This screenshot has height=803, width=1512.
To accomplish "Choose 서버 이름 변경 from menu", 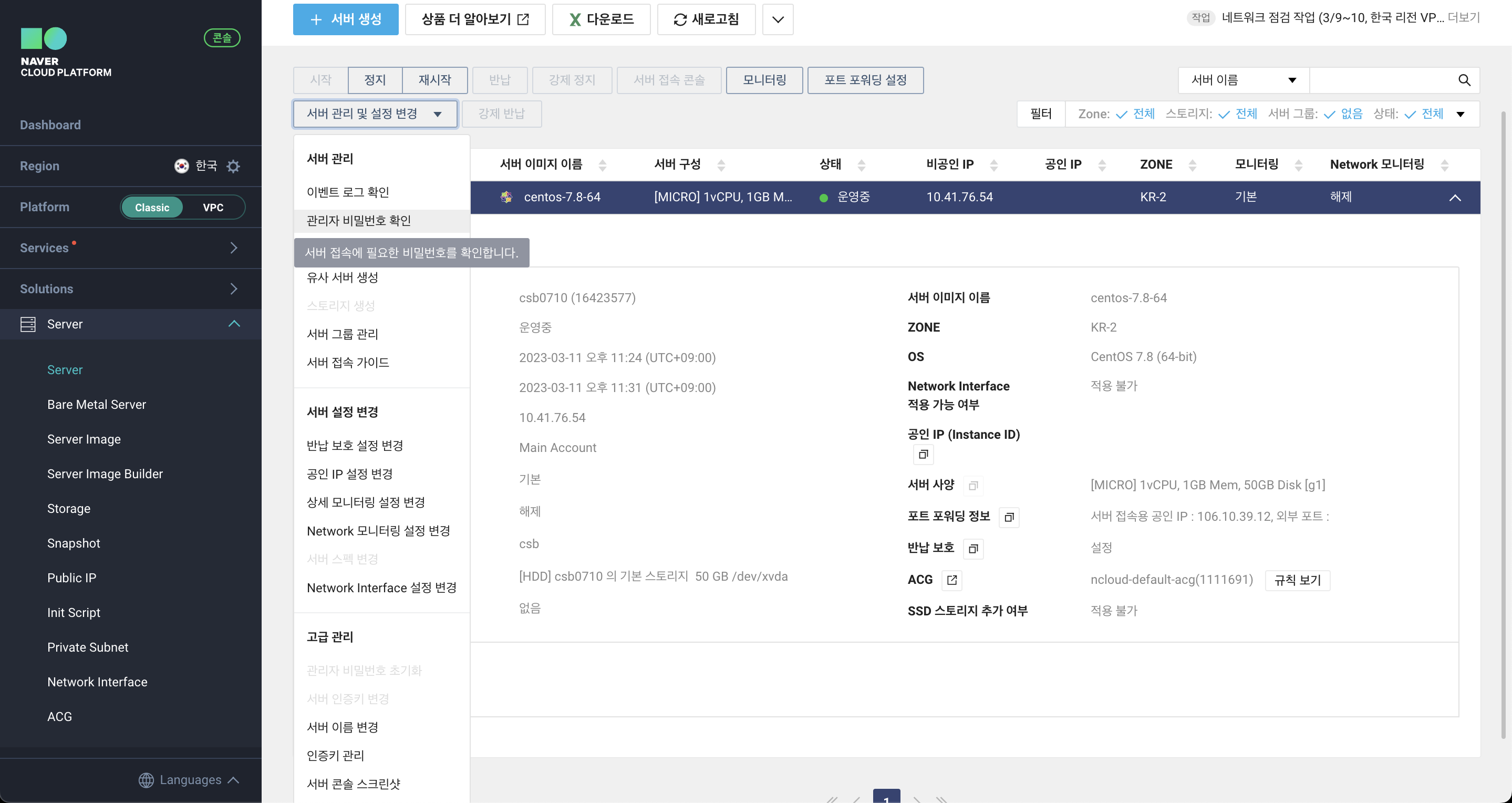I will [342, 727].
